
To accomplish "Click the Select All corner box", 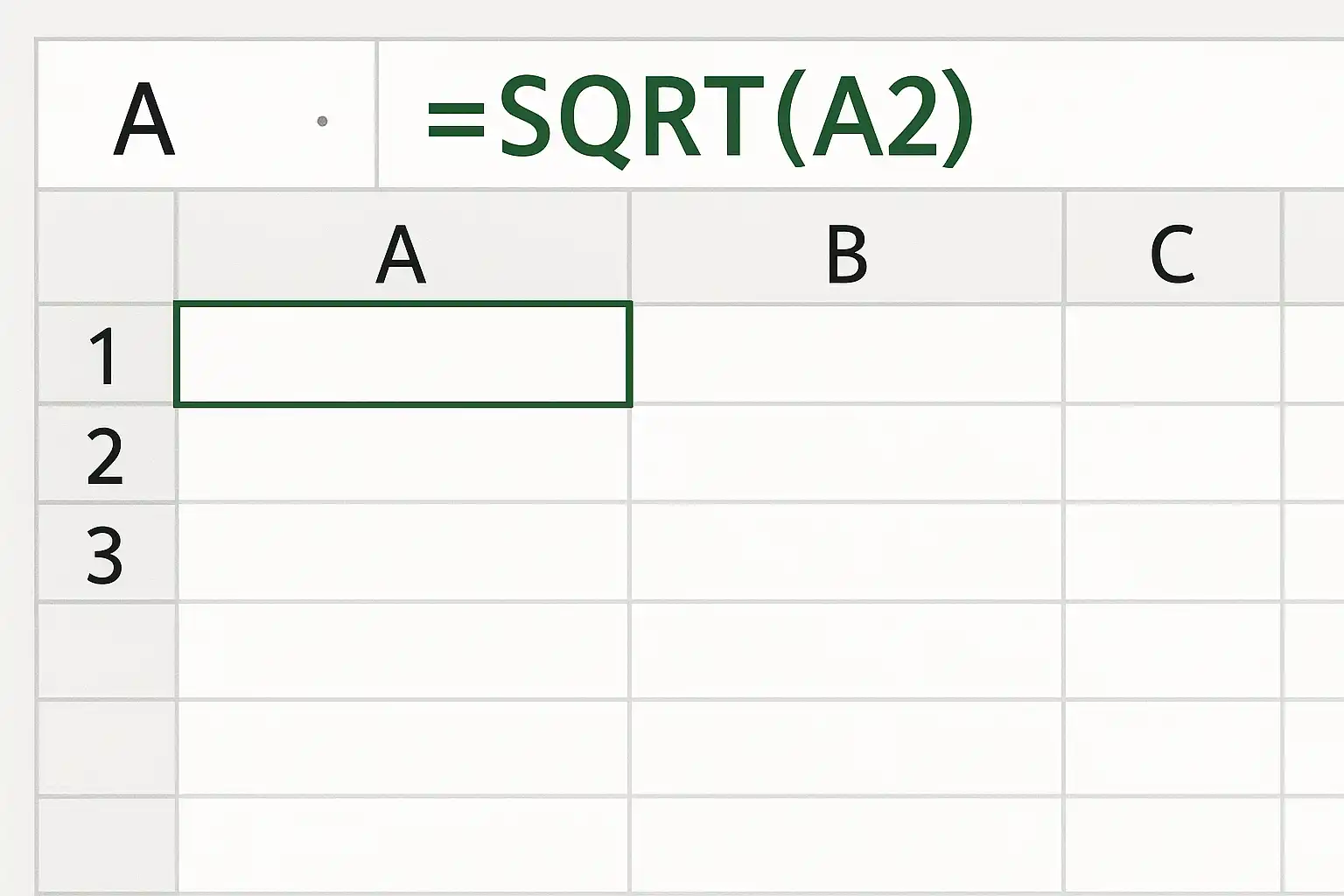I will [x=107, y=247].
